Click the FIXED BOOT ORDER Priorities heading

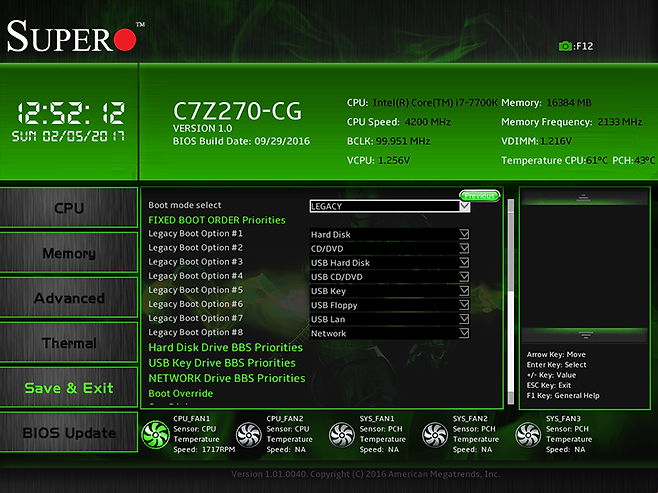217,220
